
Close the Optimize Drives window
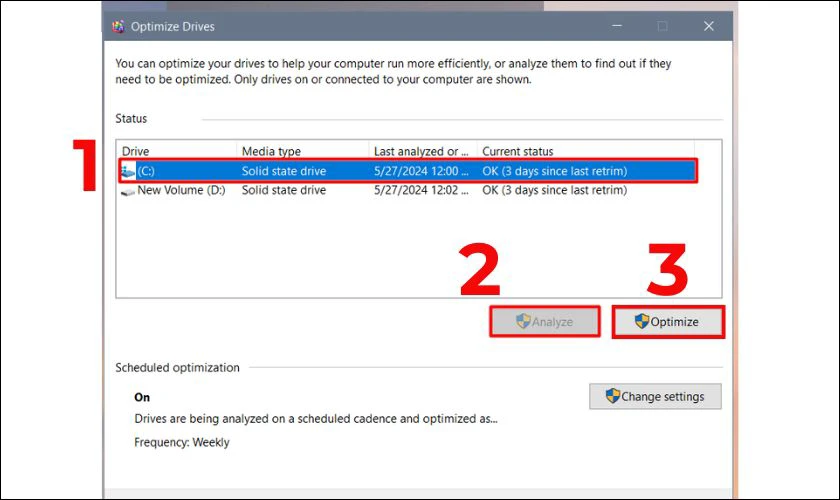click(709, 26)
